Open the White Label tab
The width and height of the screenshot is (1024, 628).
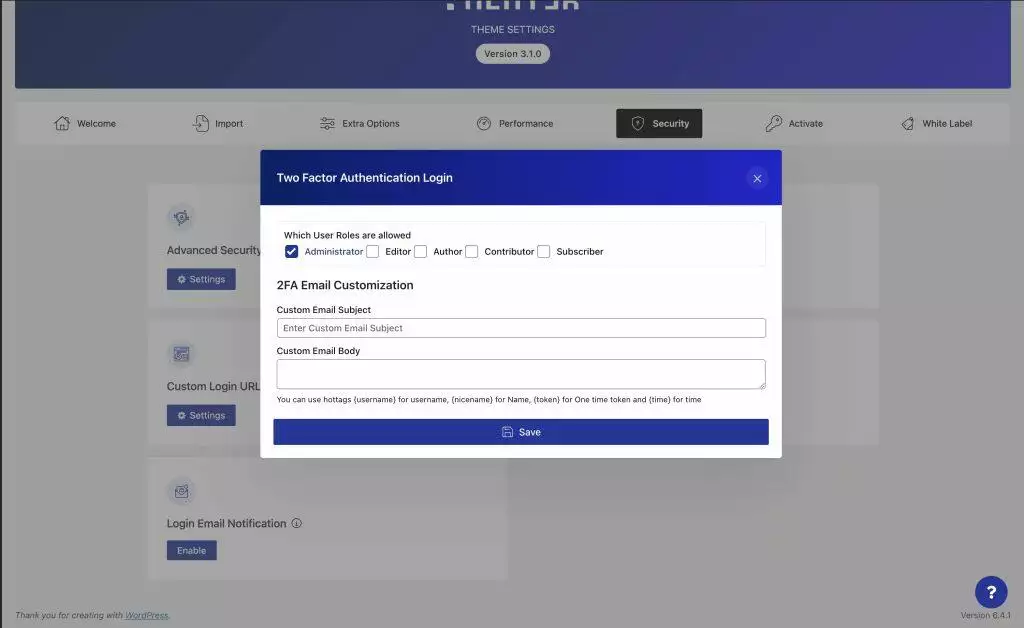click(936, 124)
